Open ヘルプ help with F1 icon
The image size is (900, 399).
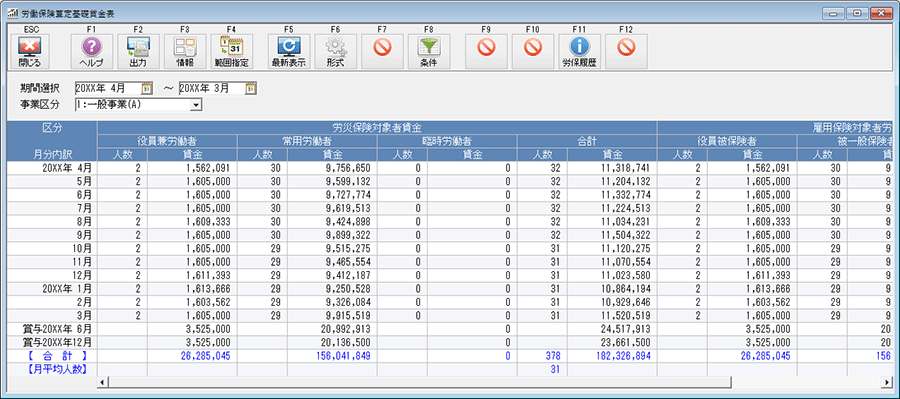(x=91, y=52)
